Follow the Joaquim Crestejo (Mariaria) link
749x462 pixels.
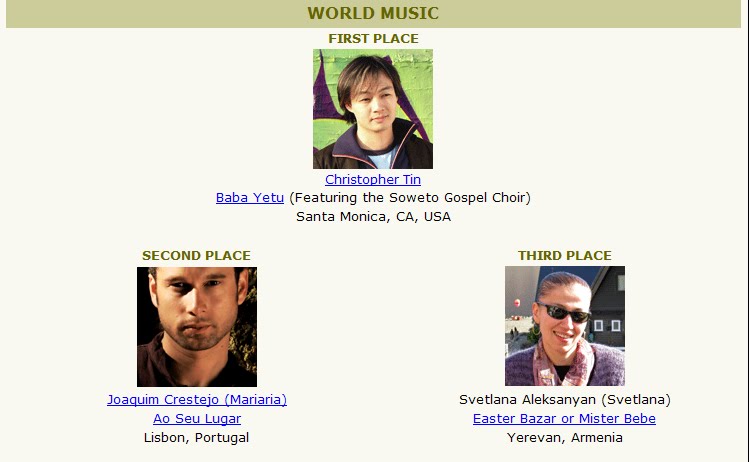pos(197,399)
